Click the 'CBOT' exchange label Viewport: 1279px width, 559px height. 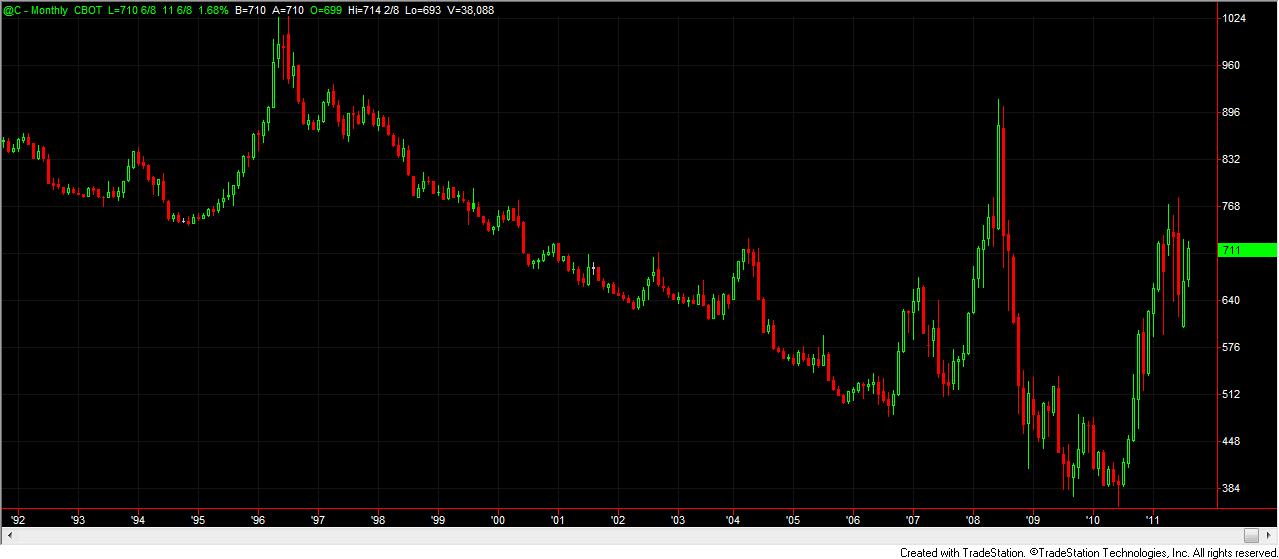click(x=88, y=10)
